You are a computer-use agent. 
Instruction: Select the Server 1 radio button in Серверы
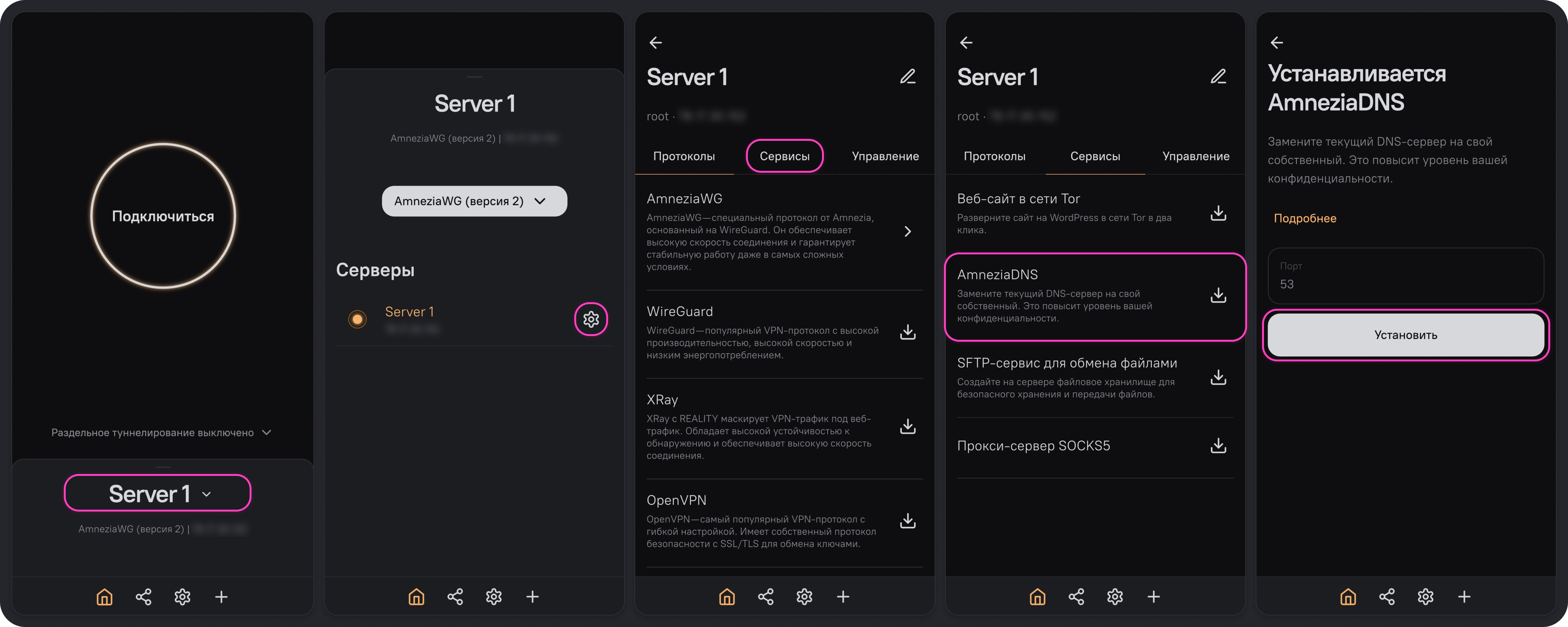point(357,319)
